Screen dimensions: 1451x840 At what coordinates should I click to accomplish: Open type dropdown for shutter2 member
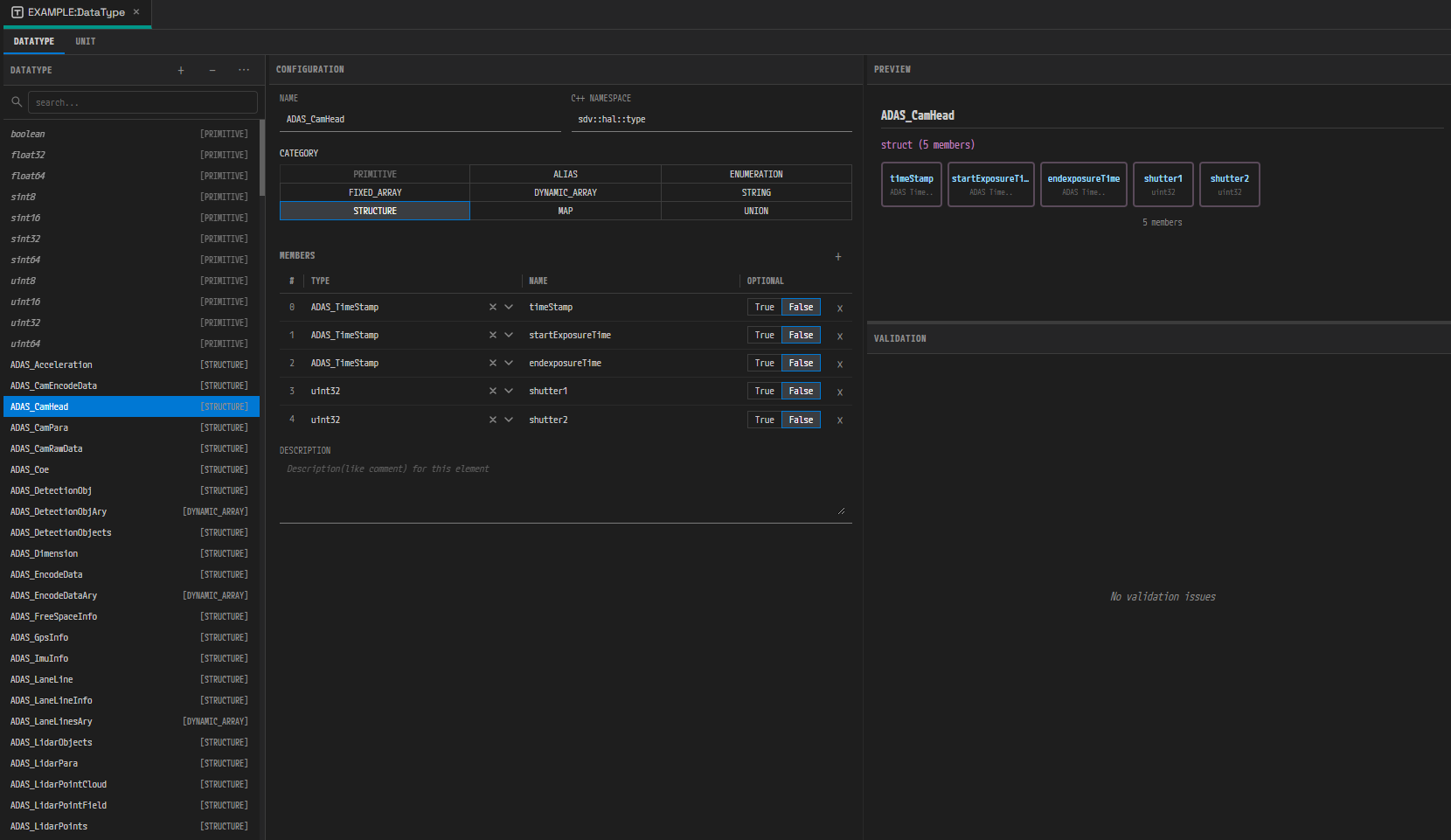coord(509,420)
